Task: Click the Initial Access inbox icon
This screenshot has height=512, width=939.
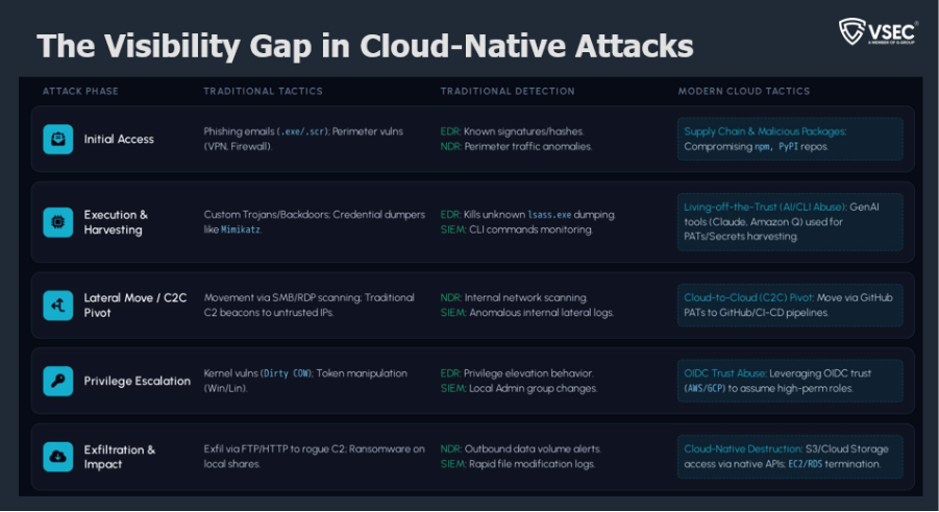Action: [58, 139]
